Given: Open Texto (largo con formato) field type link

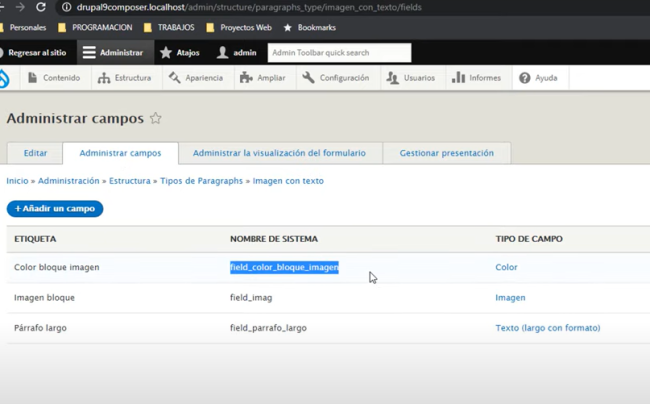Looking at the screenshot, I should tap(548, 328).
